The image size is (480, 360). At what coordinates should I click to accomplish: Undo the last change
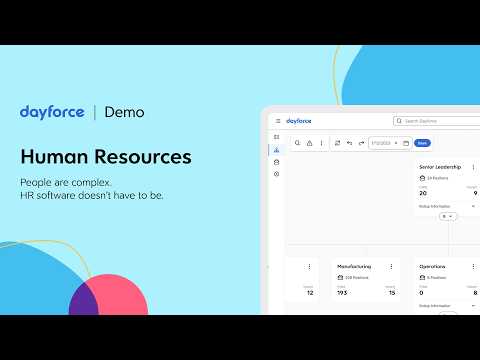[x=349, y=143]
